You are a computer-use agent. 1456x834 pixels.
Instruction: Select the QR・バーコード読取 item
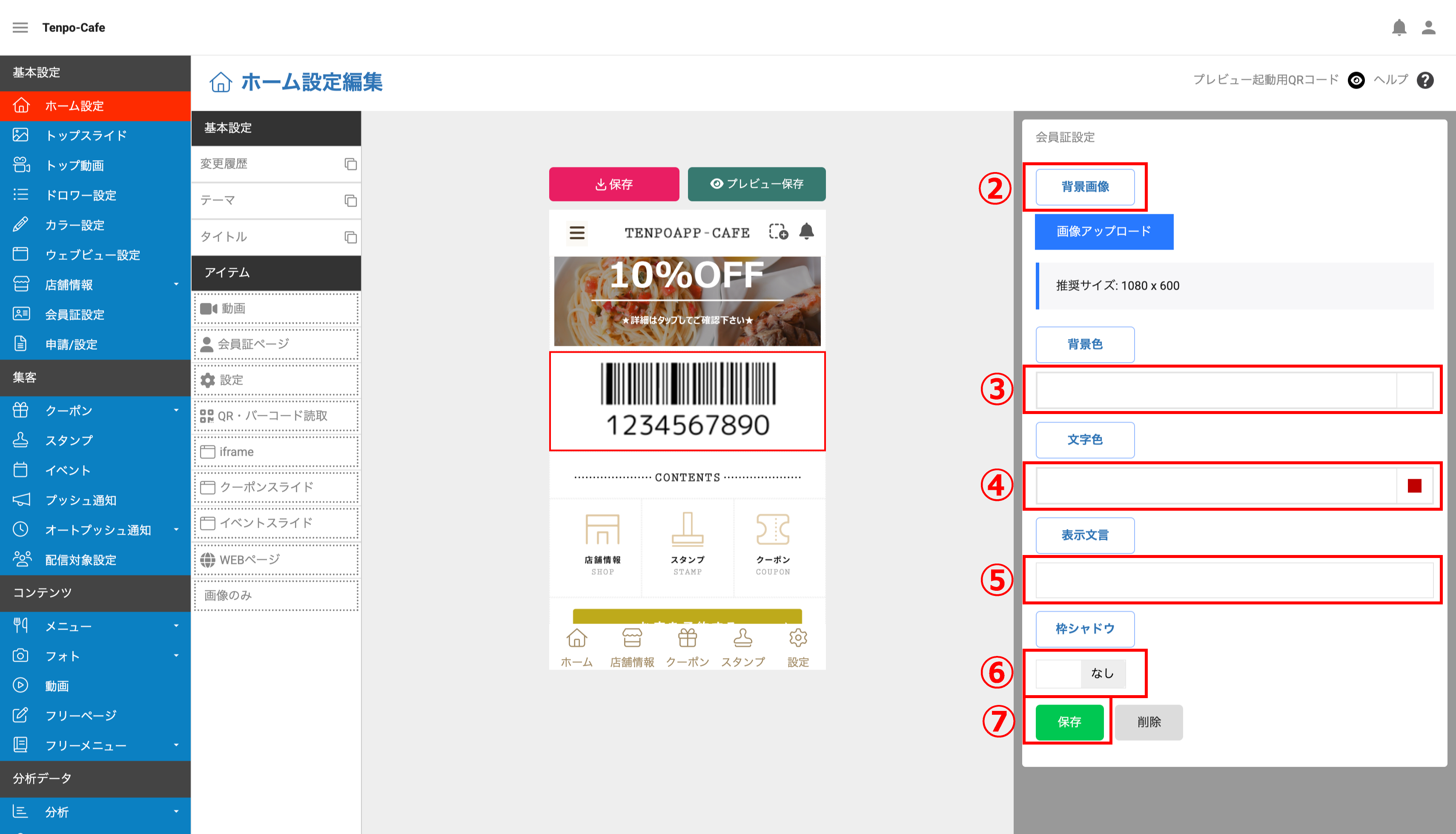click(x=276, y=416)
